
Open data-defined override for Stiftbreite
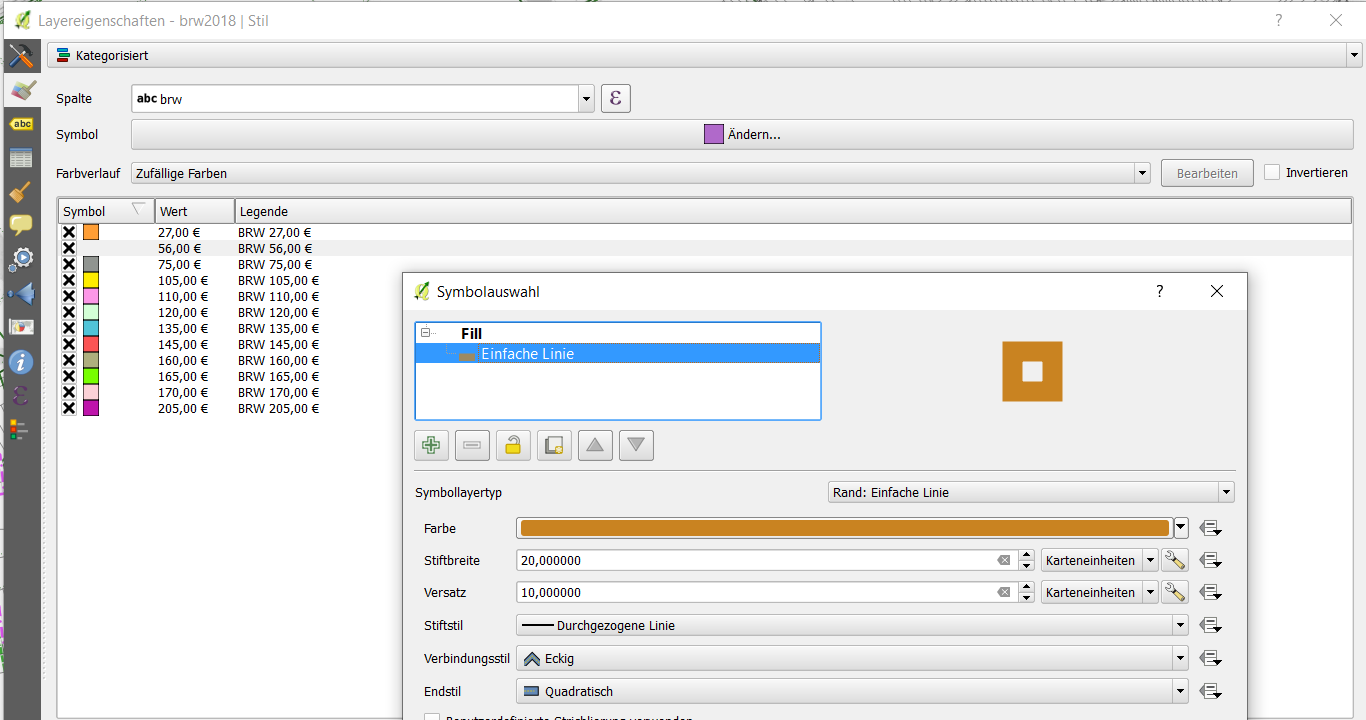[x=1211, y=559]
